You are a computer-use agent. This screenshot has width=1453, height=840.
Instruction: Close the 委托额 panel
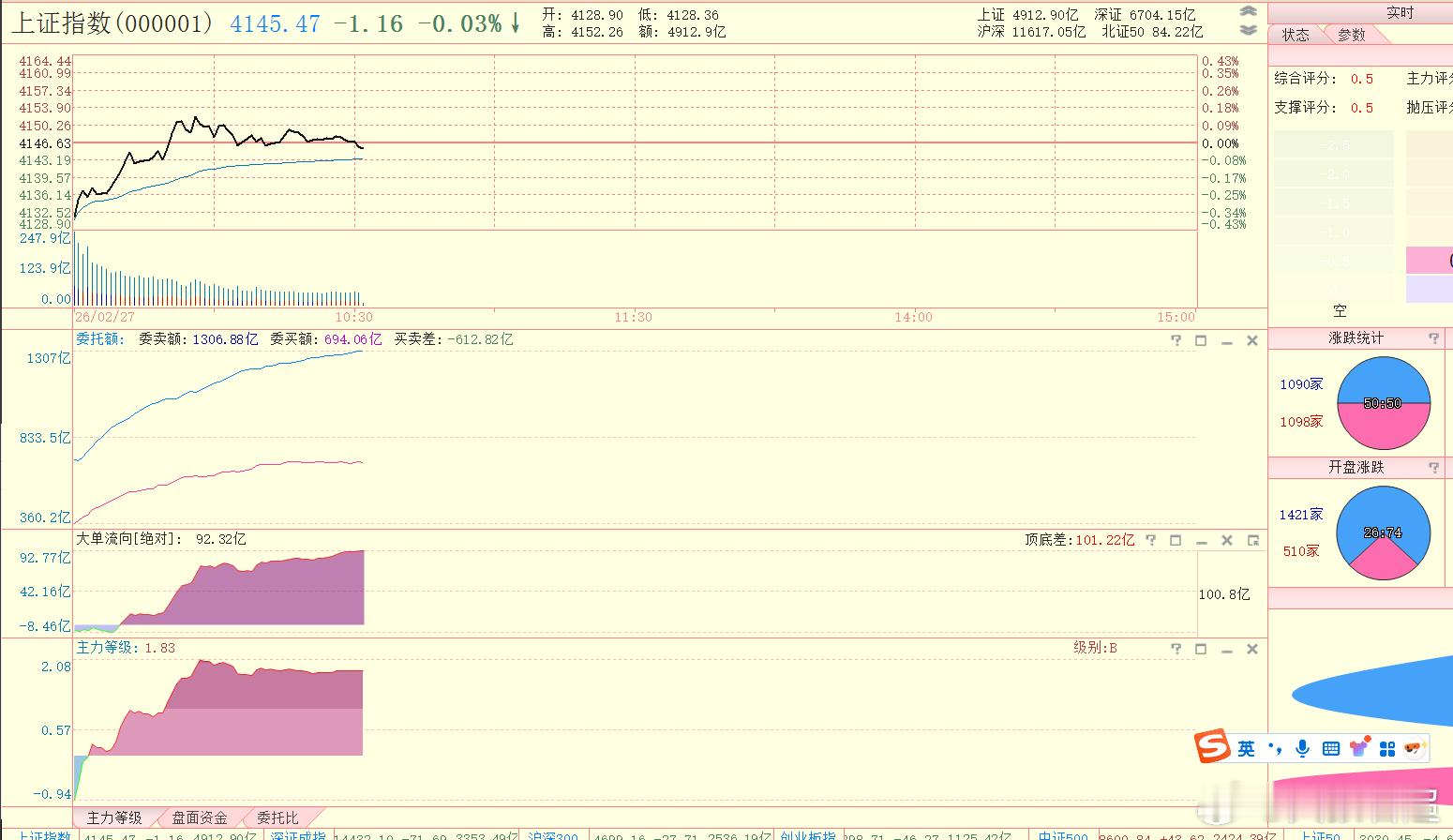coord(1251,340)
